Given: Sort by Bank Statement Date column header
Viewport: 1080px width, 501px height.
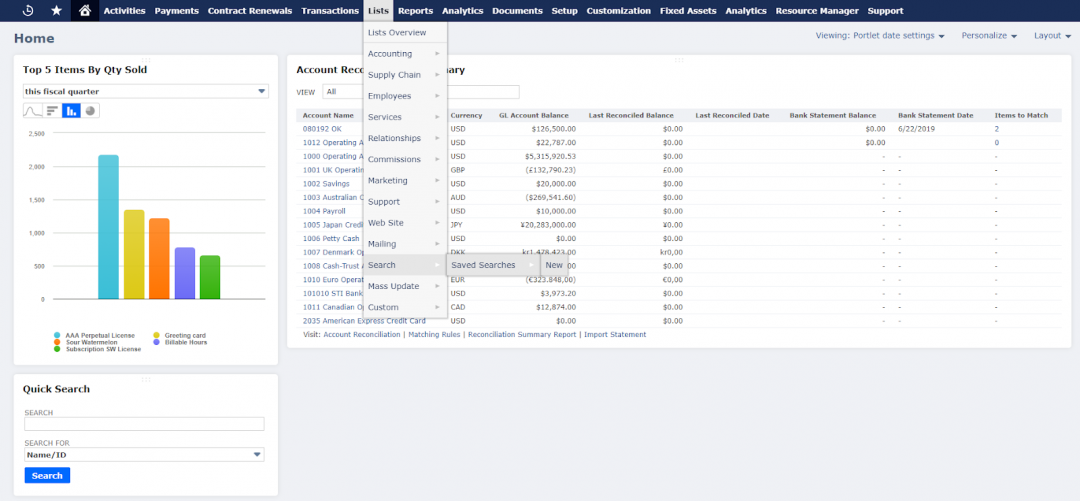Looking at the screenshot, I should (x=935, y=115).
